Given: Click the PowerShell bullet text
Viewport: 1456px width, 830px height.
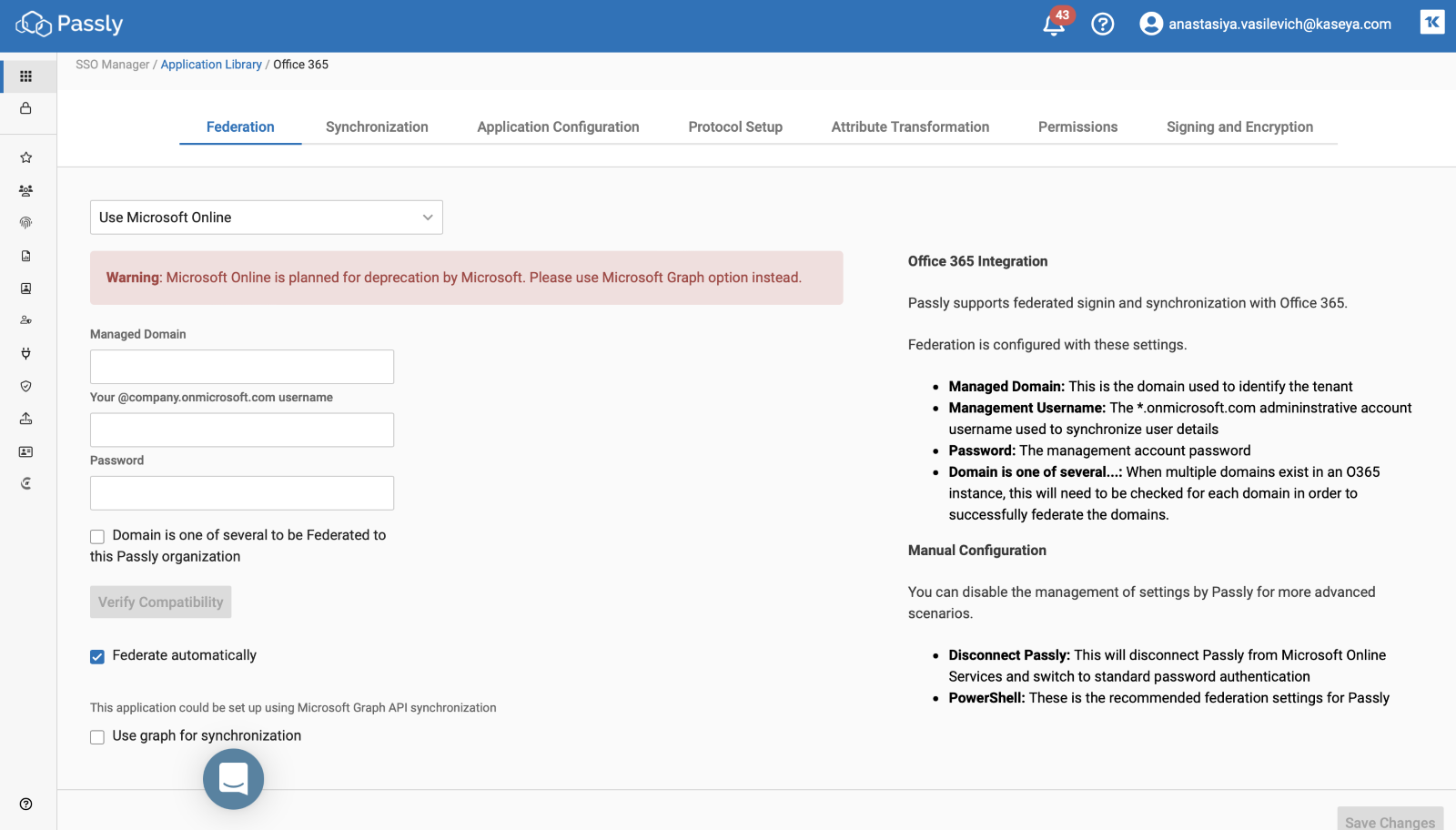Looking at the screenshot, I should [x=1169, y=698].
